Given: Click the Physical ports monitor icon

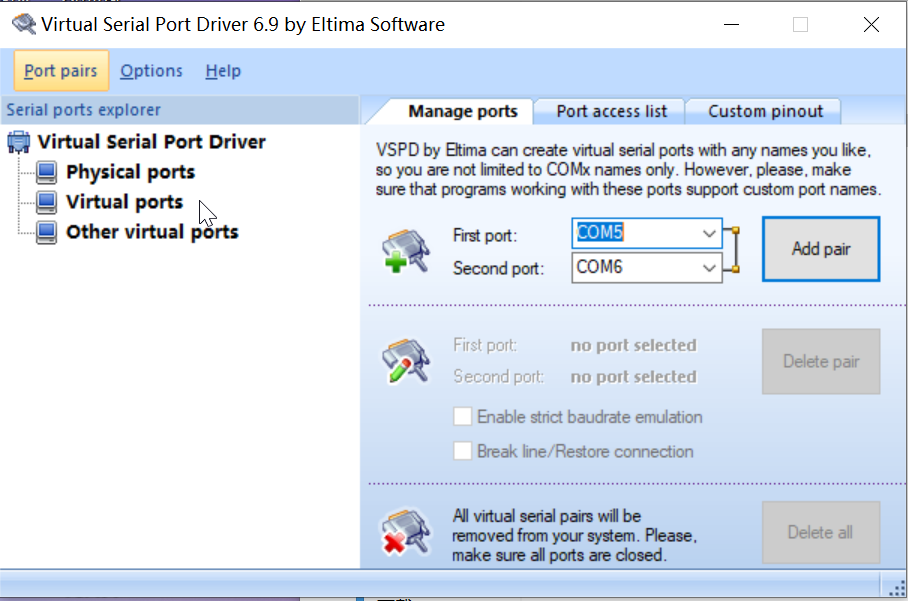Looking at the screenshot, I should point(46,172).
